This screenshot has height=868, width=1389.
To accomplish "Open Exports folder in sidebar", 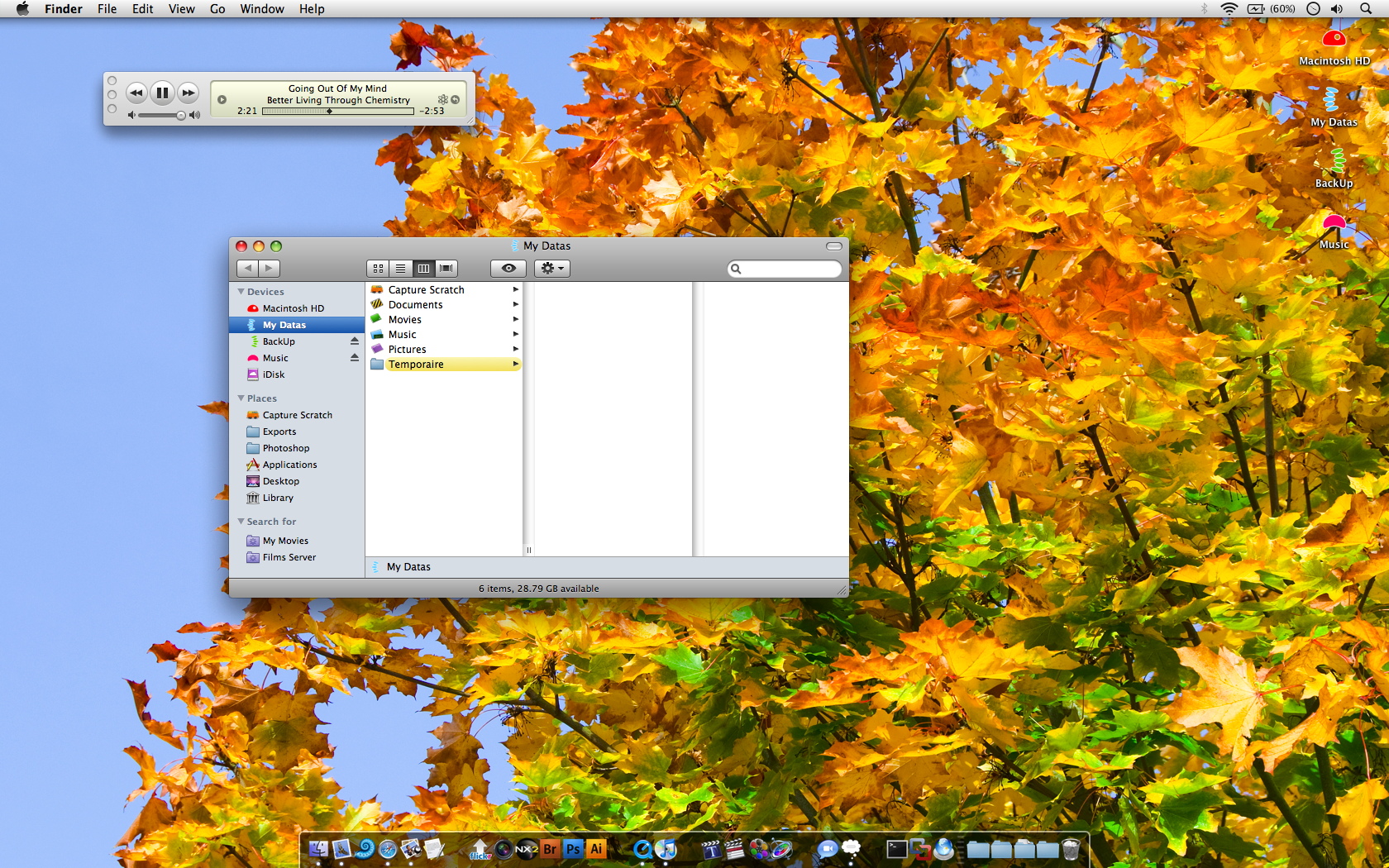I will click(296, 432).
